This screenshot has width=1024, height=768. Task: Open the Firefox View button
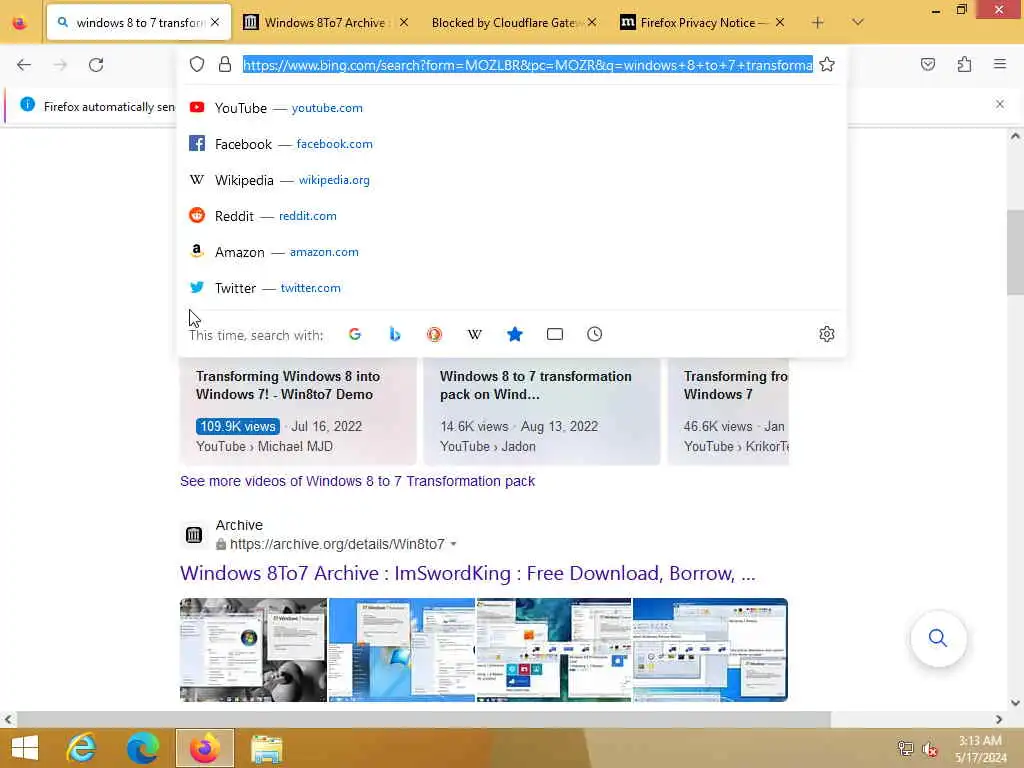click(20, 23)
